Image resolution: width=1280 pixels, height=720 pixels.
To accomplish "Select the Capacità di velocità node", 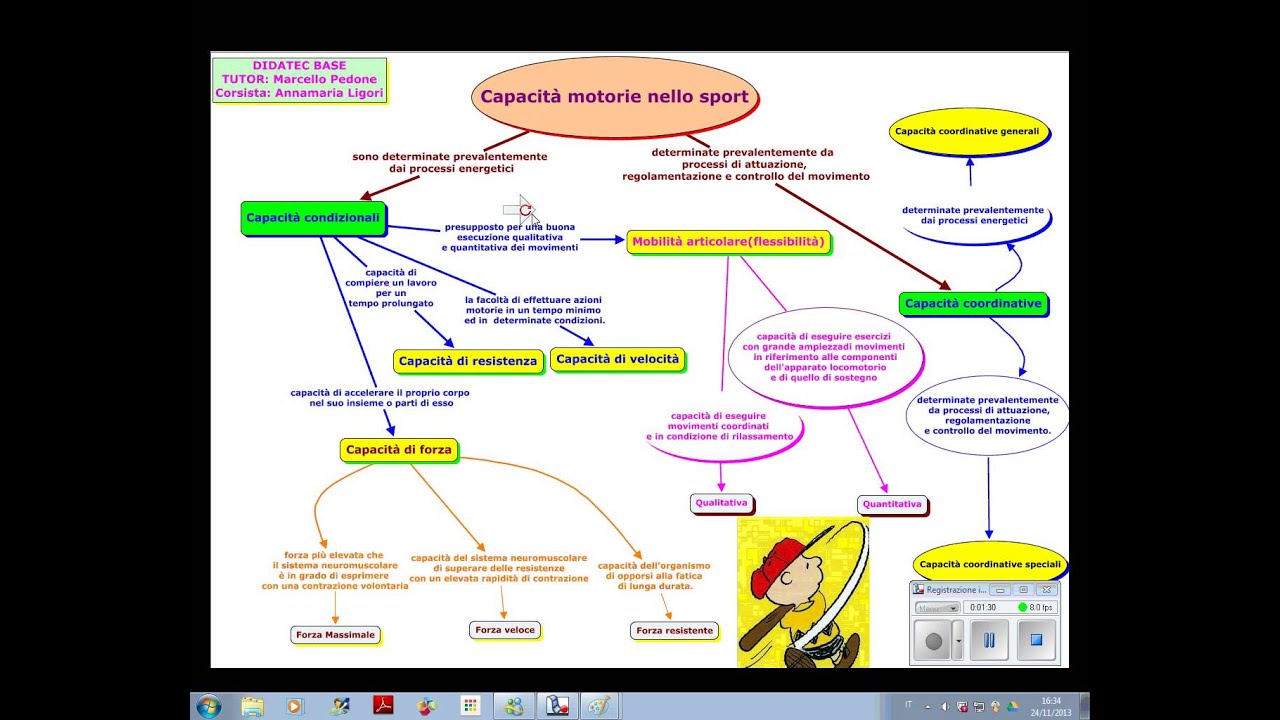I will pos(617,359).
